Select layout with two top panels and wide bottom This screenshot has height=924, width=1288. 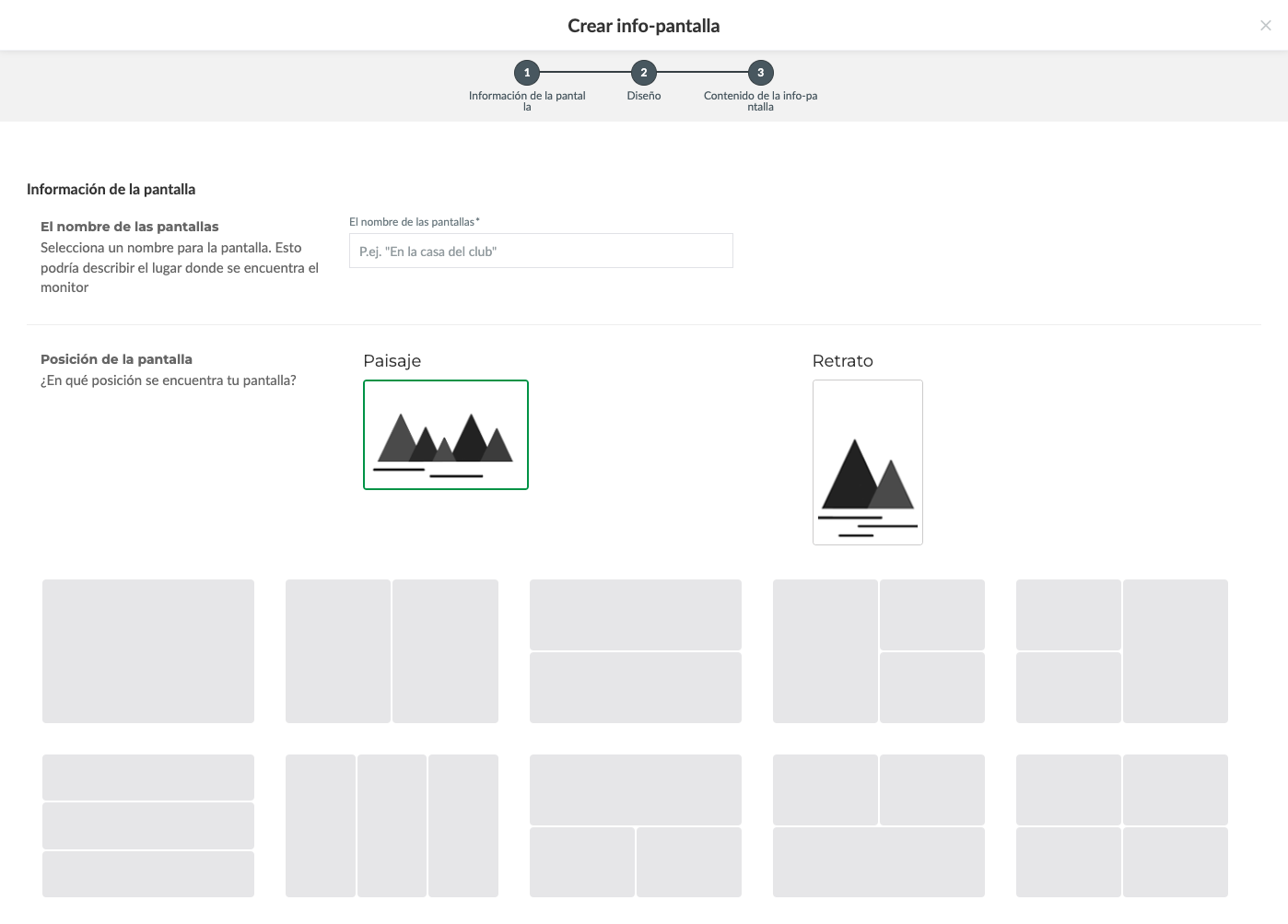click(878, 825)
